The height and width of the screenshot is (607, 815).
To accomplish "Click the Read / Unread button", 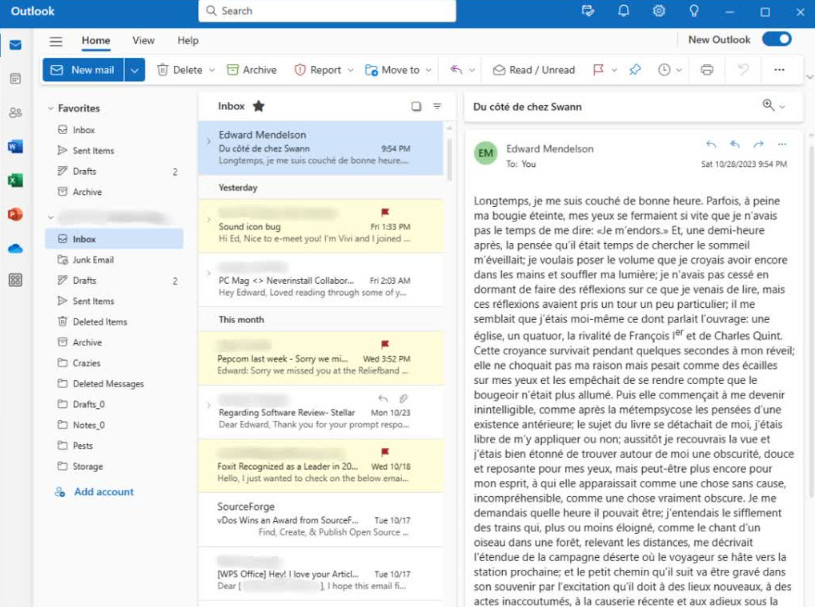I will point(534,70).
